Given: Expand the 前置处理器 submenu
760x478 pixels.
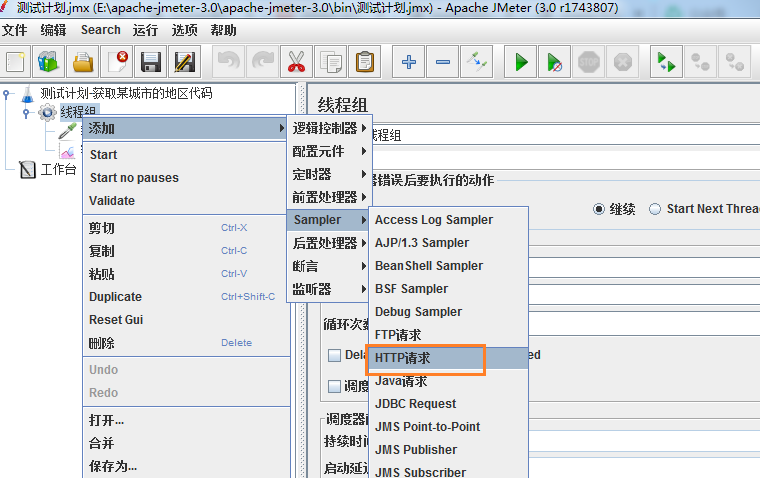Looking at the screenshot, I should pyautogui.click(x=330, y=197).
